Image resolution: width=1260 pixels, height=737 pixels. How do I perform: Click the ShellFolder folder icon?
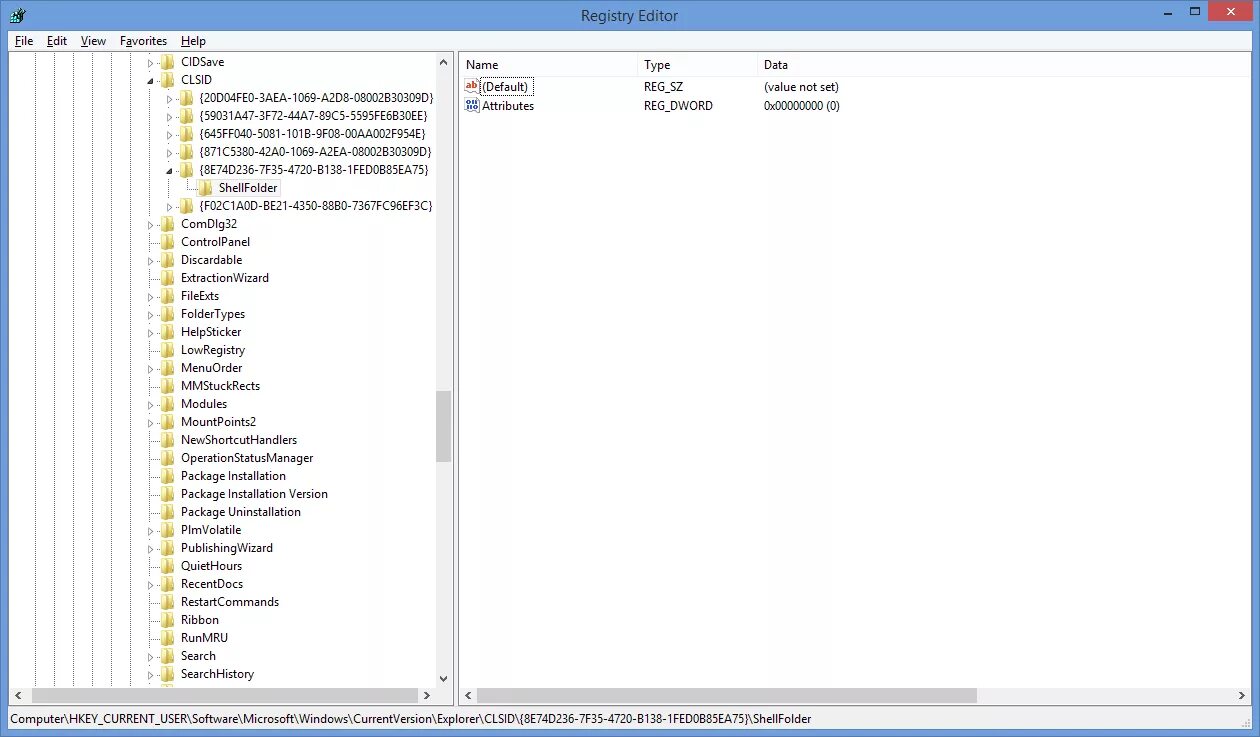pos(204,188)
